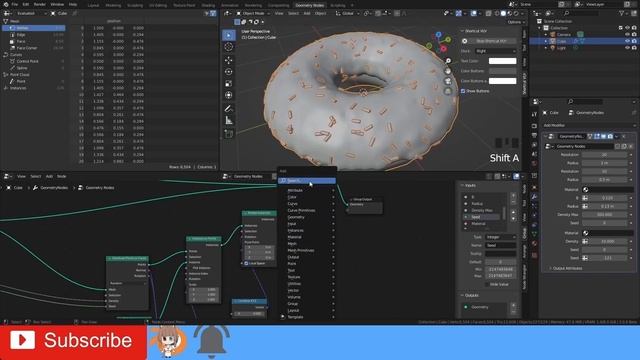Select the Annotate tool in the viewport toolbar
This screenshot has width=640, height=360.
pyautogui.click(x=229, y=109)
